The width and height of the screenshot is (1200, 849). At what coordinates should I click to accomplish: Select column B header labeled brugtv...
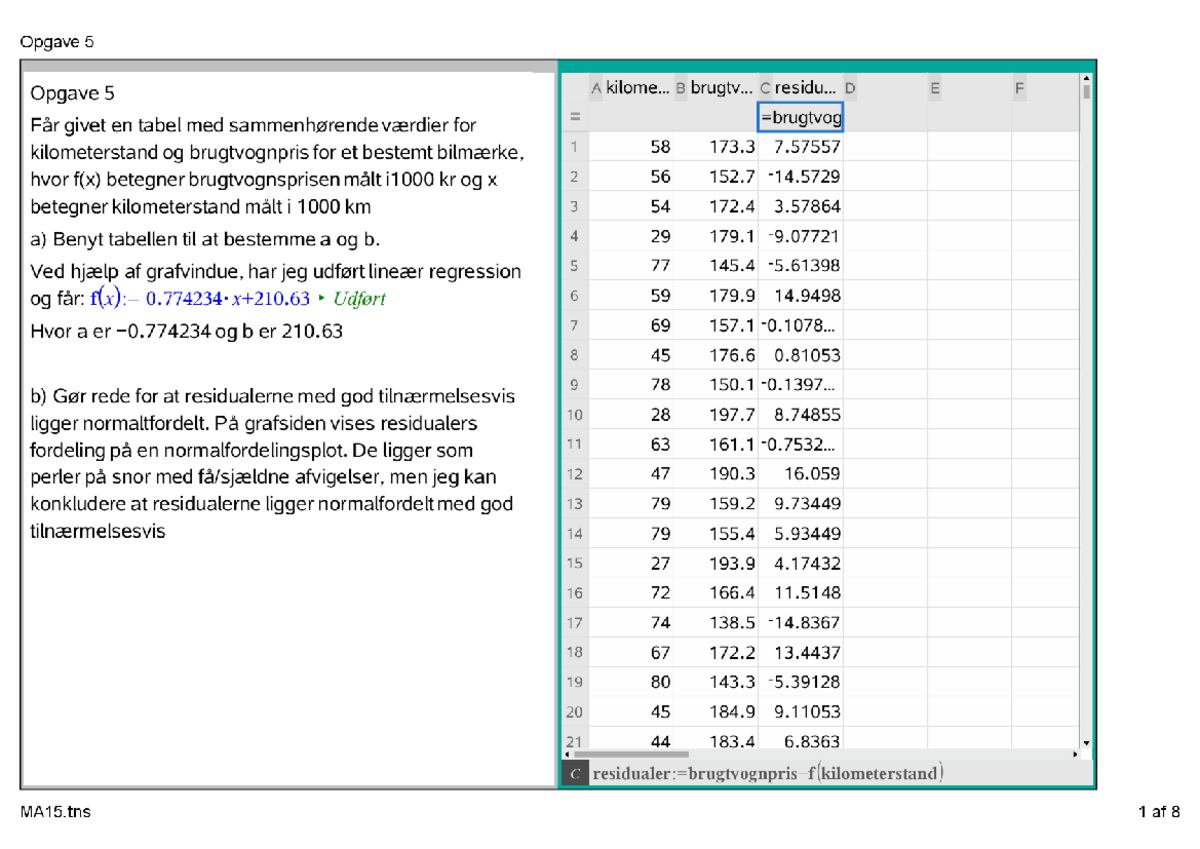(717, 87)
